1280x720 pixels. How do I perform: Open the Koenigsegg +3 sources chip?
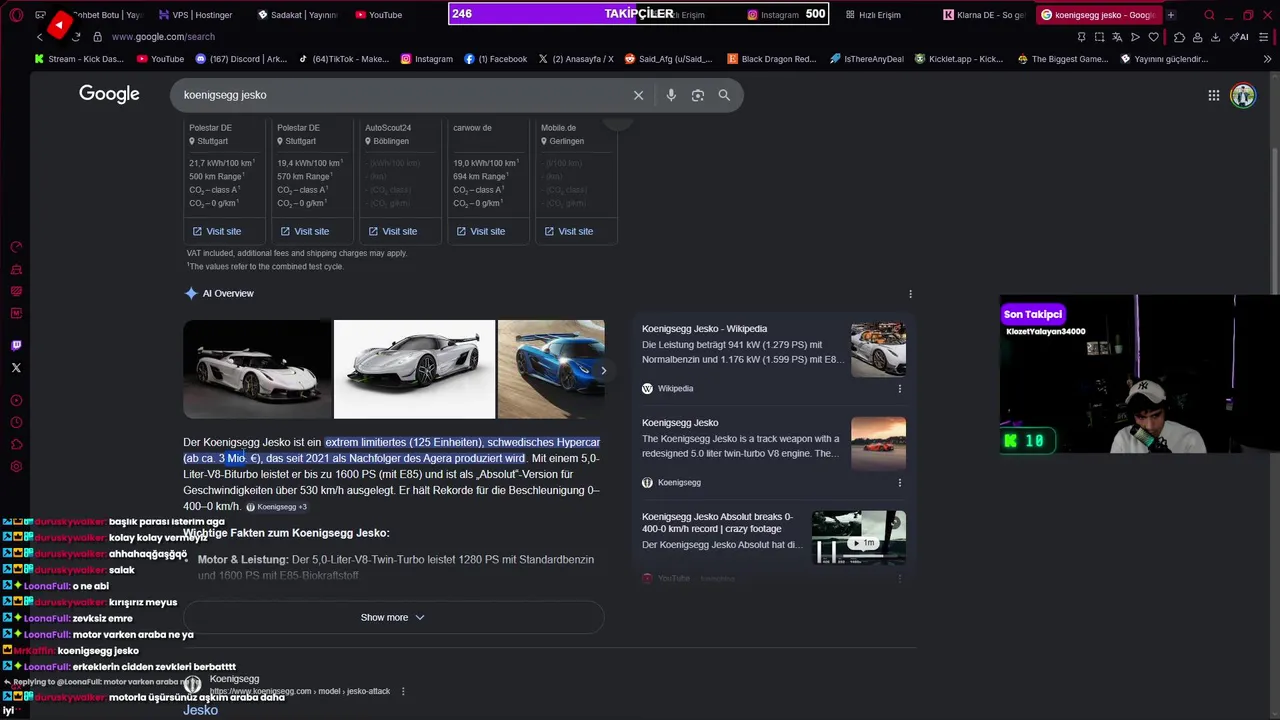coord(276,507)
